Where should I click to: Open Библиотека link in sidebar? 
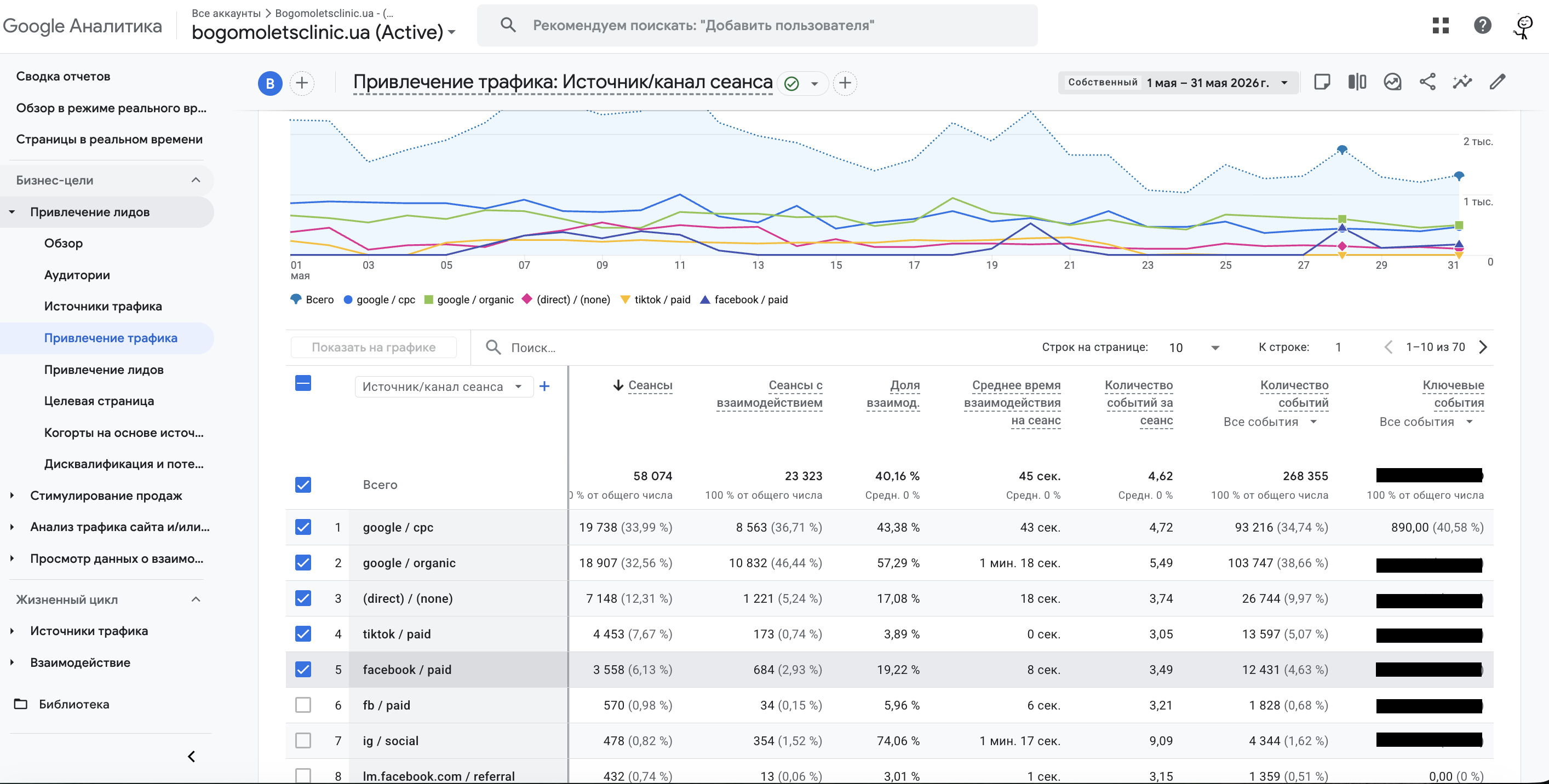(74, 704)
